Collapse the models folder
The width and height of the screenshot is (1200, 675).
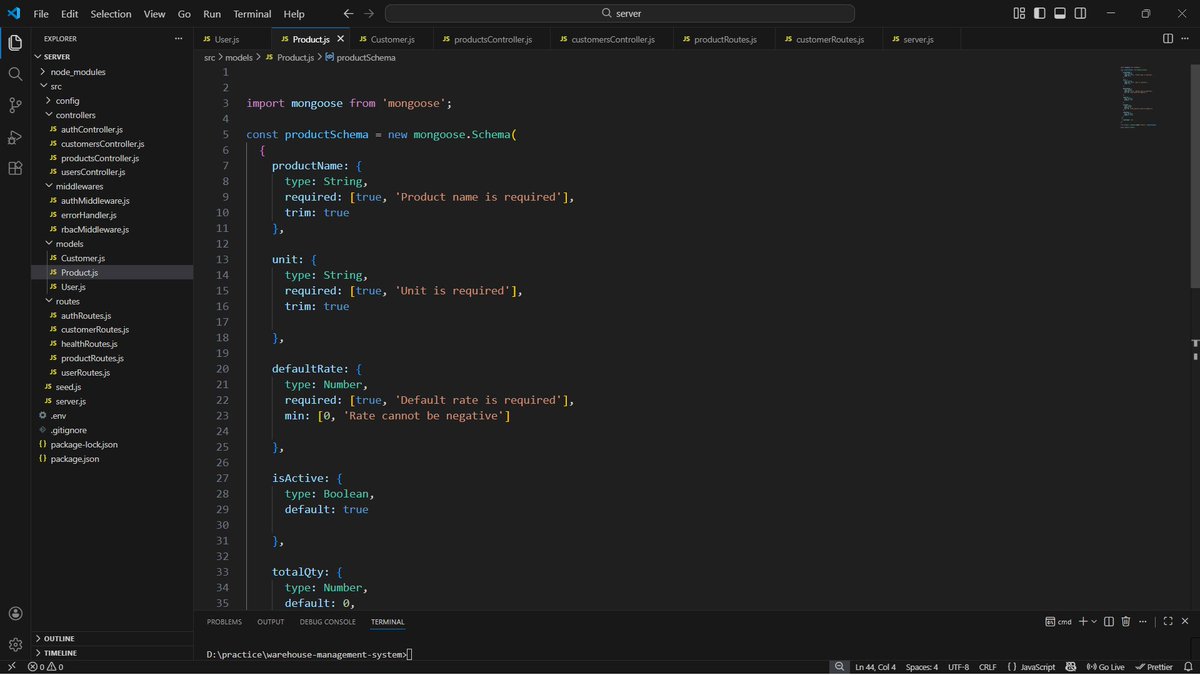point(48,243)
